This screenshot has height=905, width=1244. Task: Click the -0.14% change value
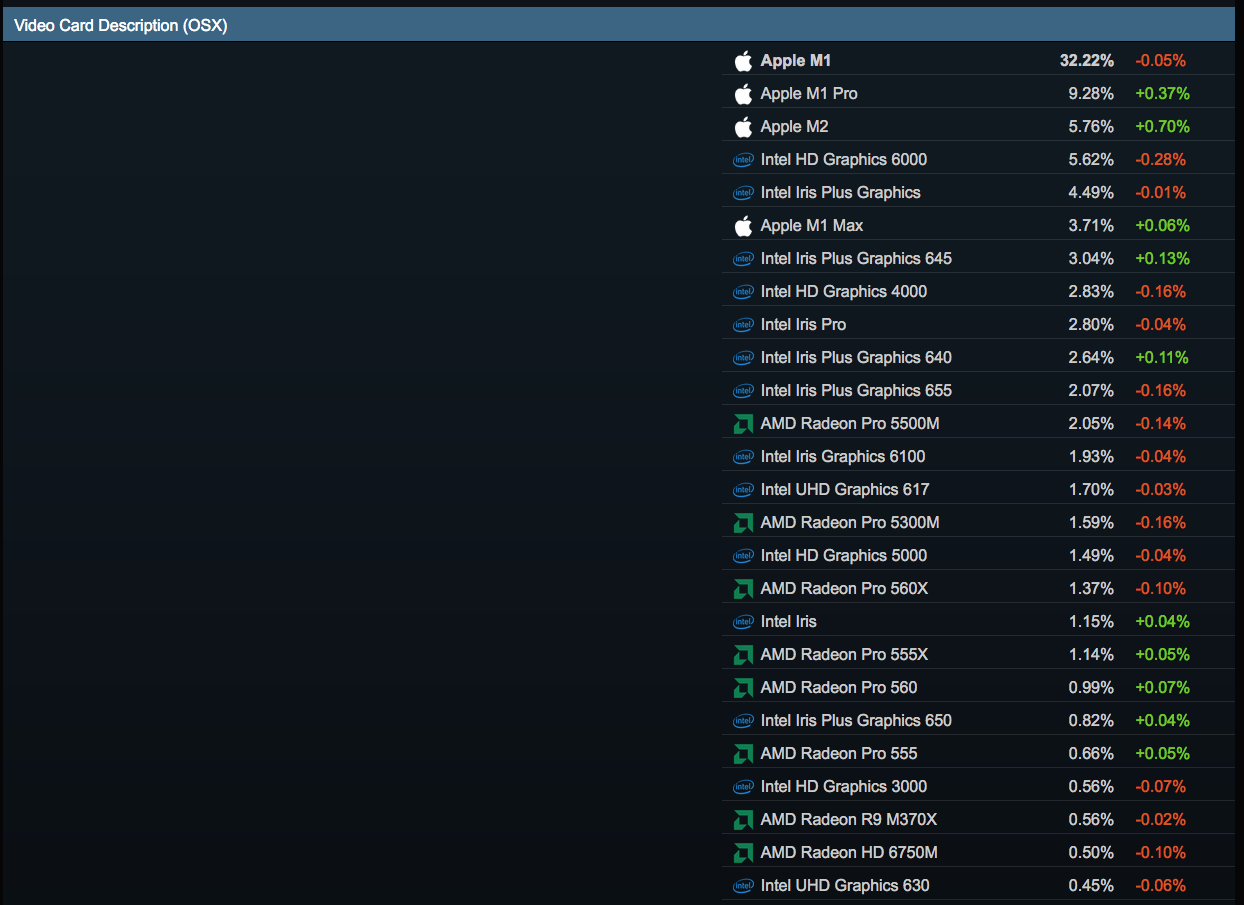[x=1160, y=424]
